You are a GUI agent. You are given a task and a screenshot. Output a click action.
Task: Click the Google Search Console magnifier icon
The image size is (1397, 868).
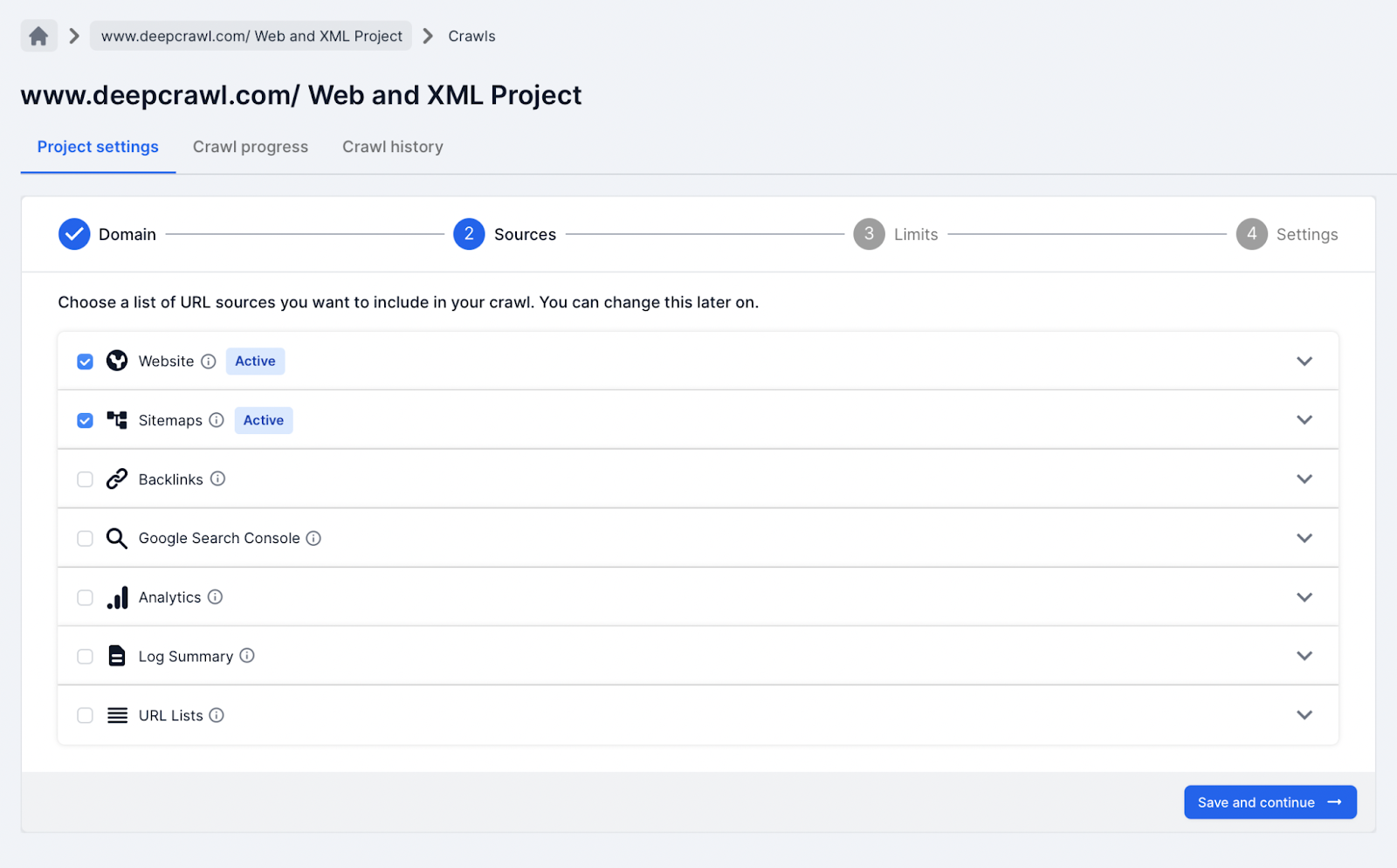click(117, 538)
